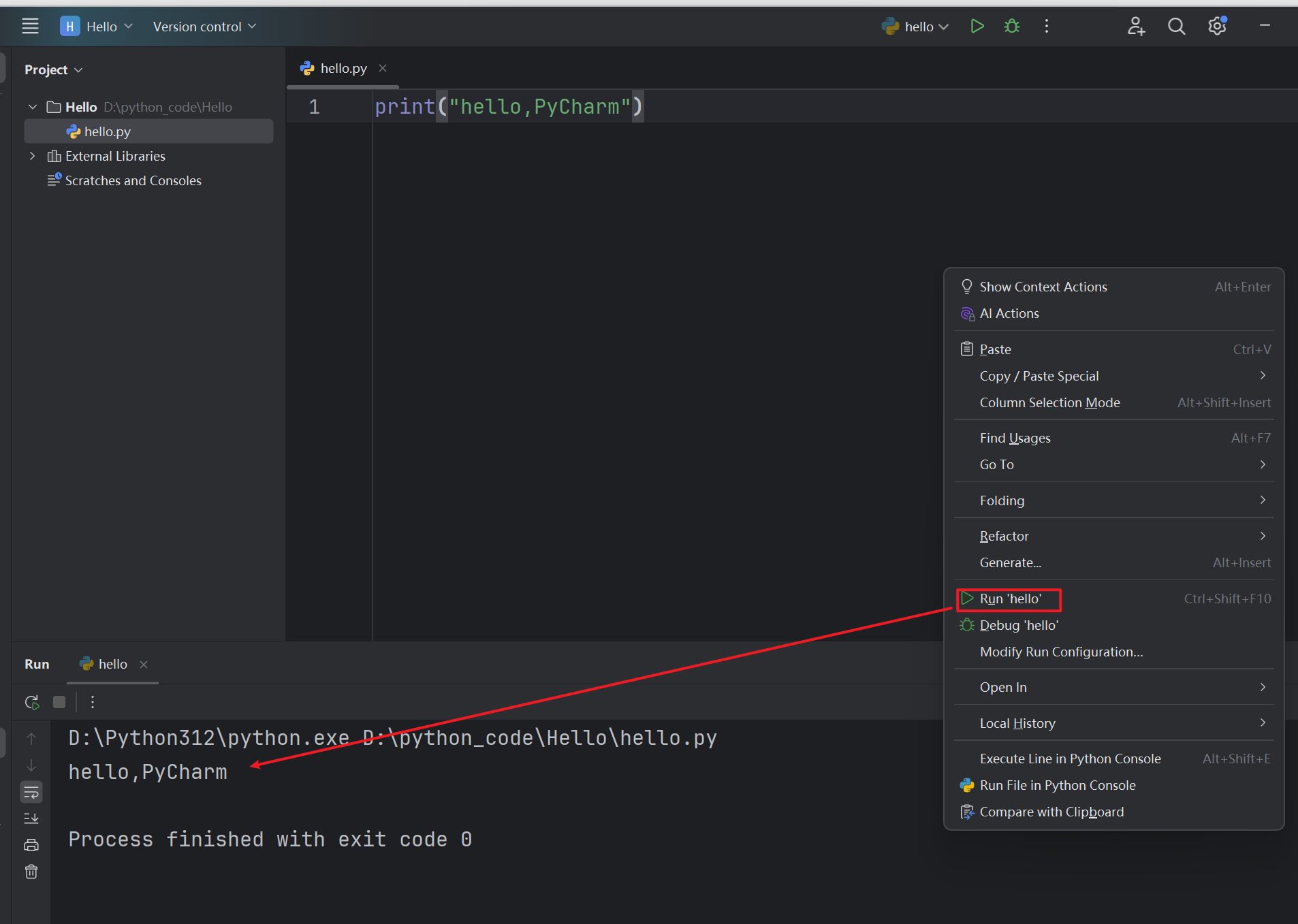Click line number 1 in gutter

tap(314, 107)
